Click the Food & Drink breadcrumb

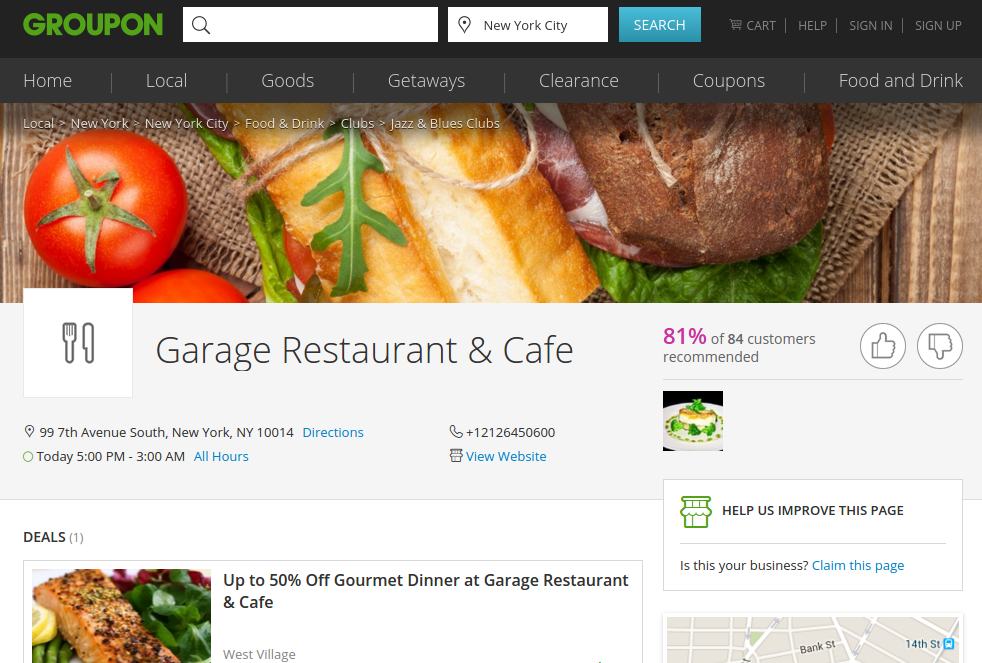pos(284,123)
